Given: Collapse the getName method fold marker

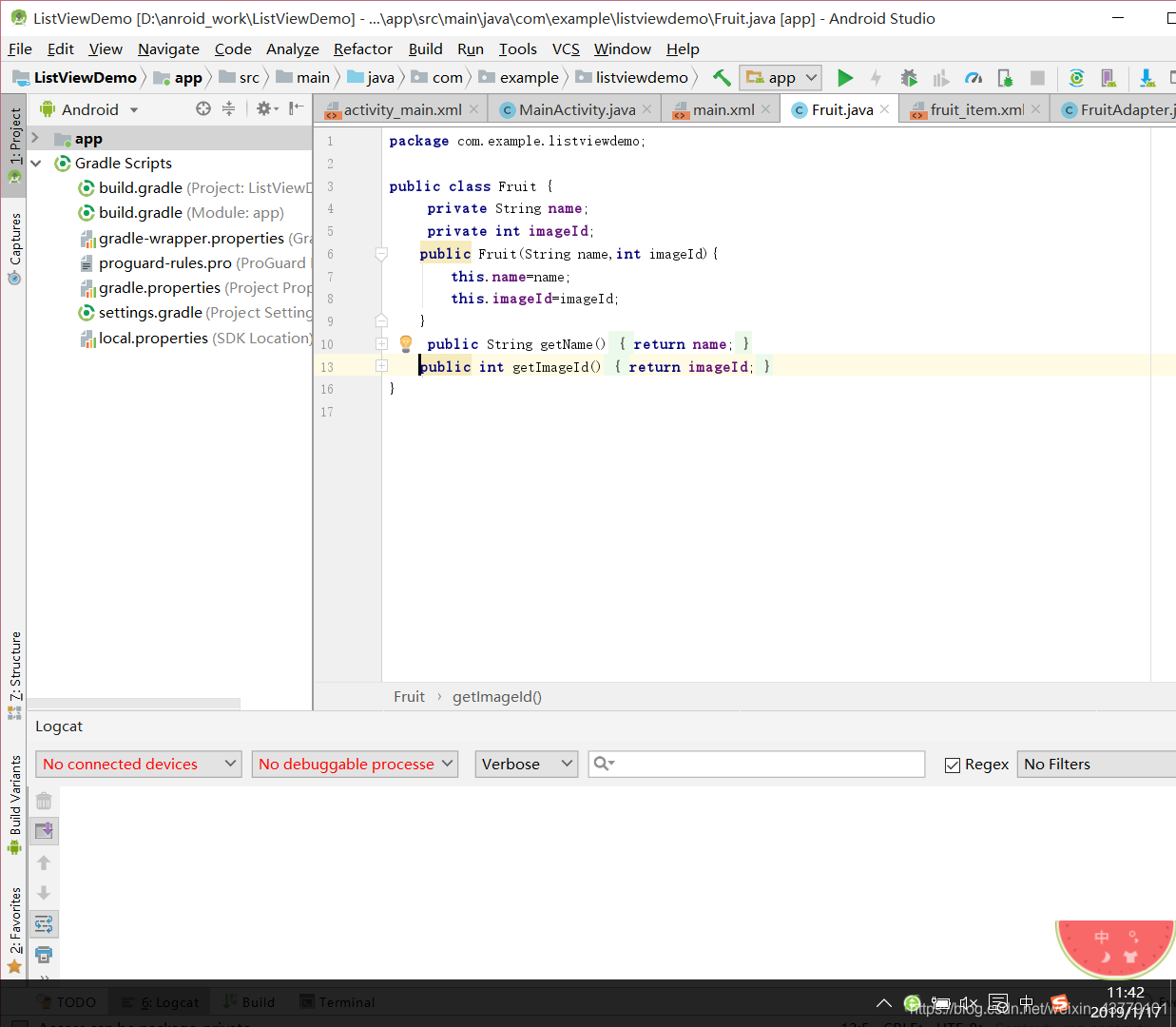Looking at the screenshot, I should [381, 343].
